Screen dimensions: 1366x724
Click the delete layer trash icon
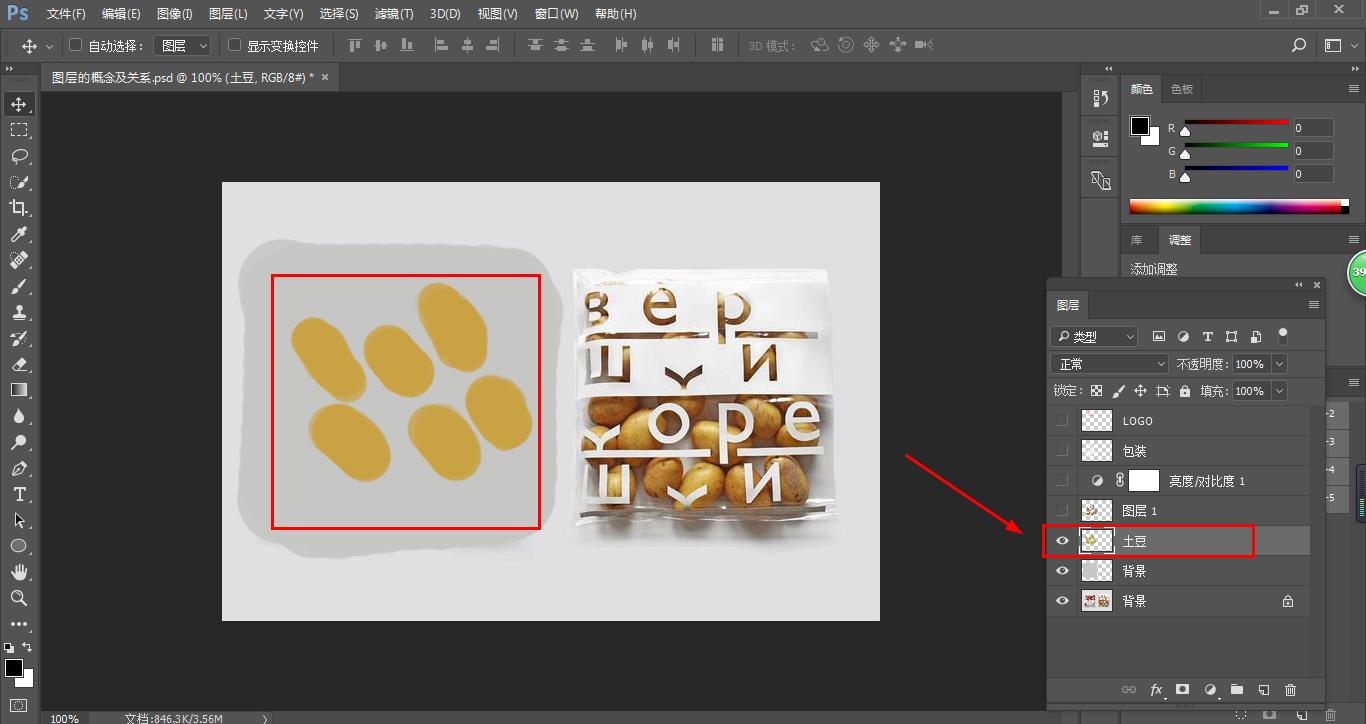point(1290,690)
